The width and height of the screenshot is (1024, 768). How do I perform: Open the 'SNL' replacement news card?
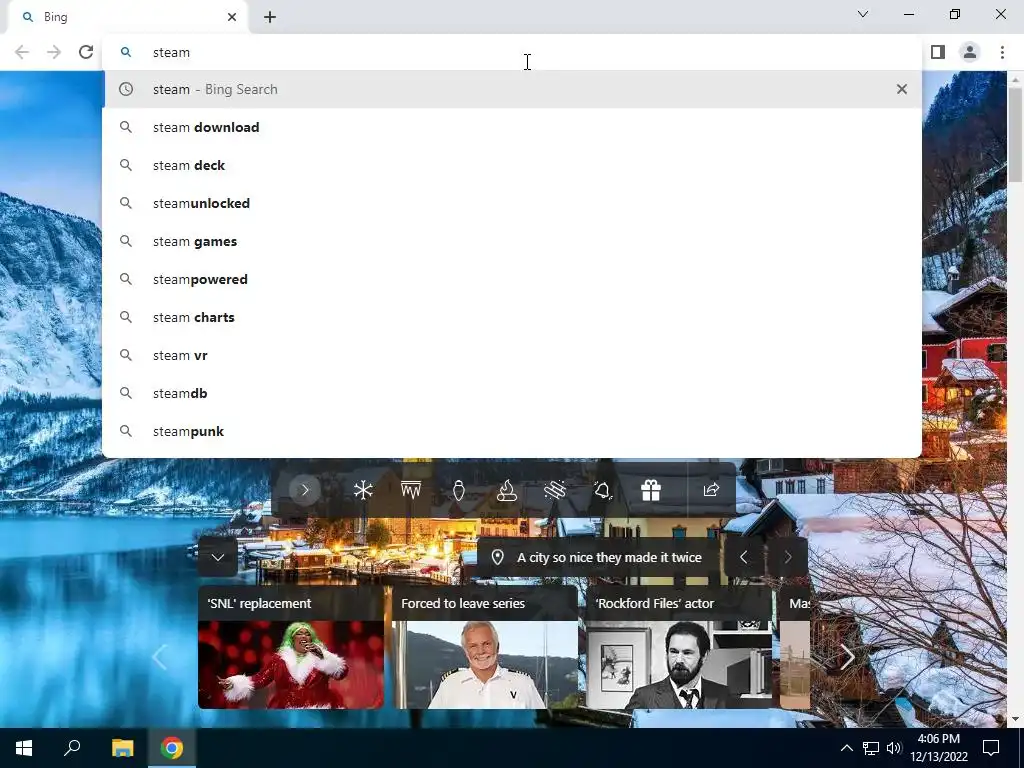[x=291, y=647]
